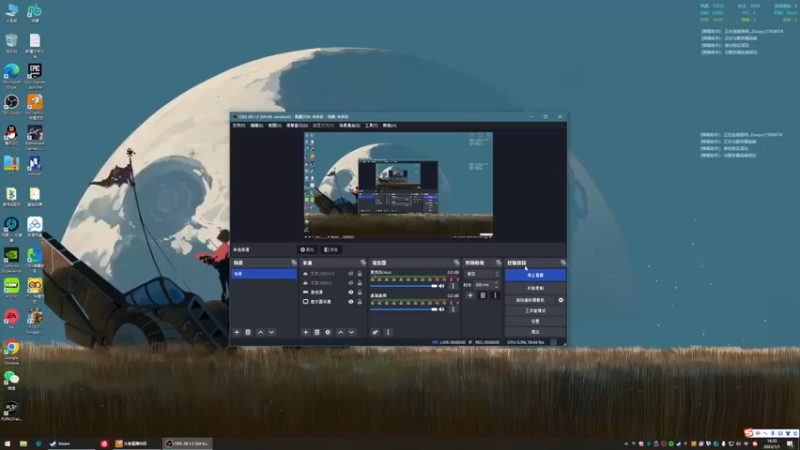Adjust transition duration 300 ms stepper
This screenshot has width=800, height=450.
pyautogui.click(x=496, y=285)
